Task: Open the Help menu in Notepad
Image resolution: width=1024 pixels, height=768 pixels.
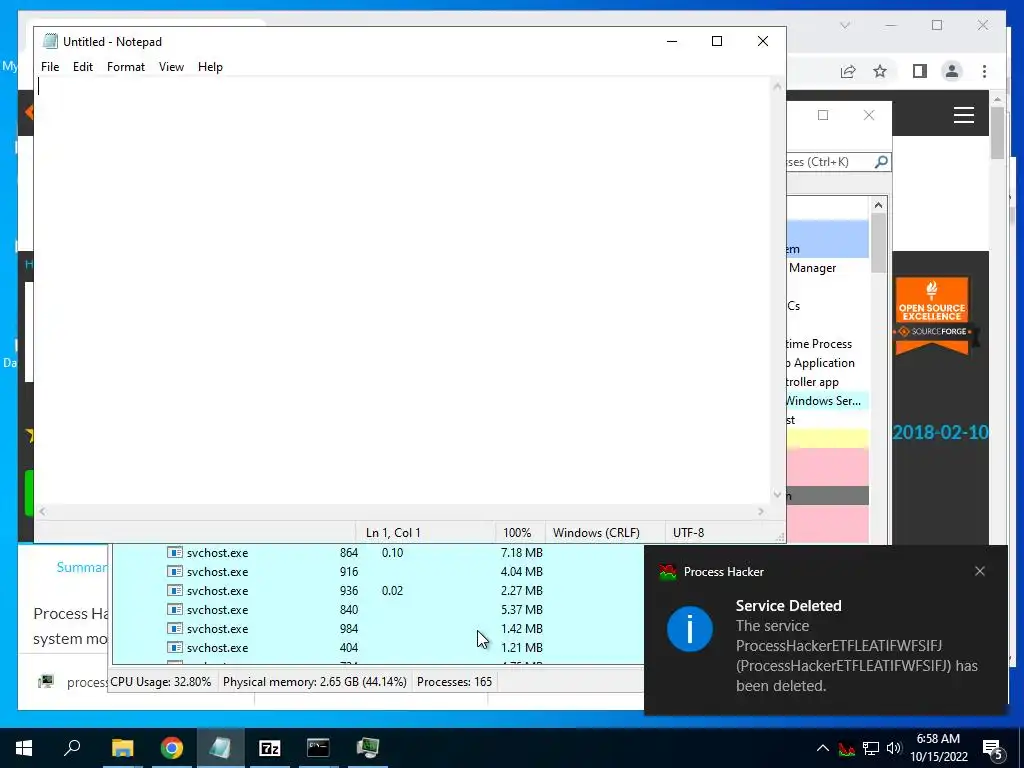Action: (210, 67)
